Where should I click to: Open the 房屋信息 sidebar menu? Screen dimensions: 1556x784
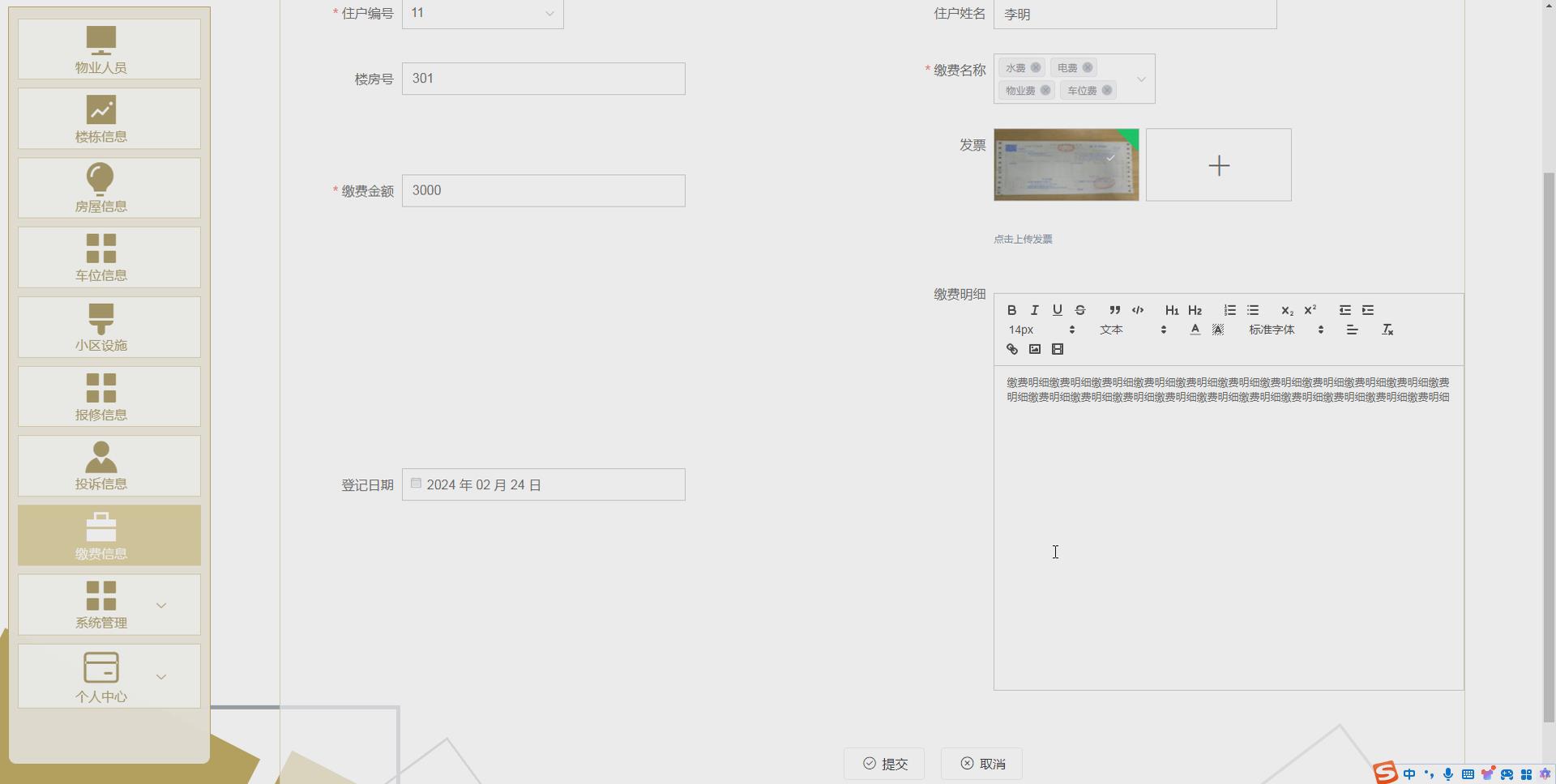(x=109, y=188)
